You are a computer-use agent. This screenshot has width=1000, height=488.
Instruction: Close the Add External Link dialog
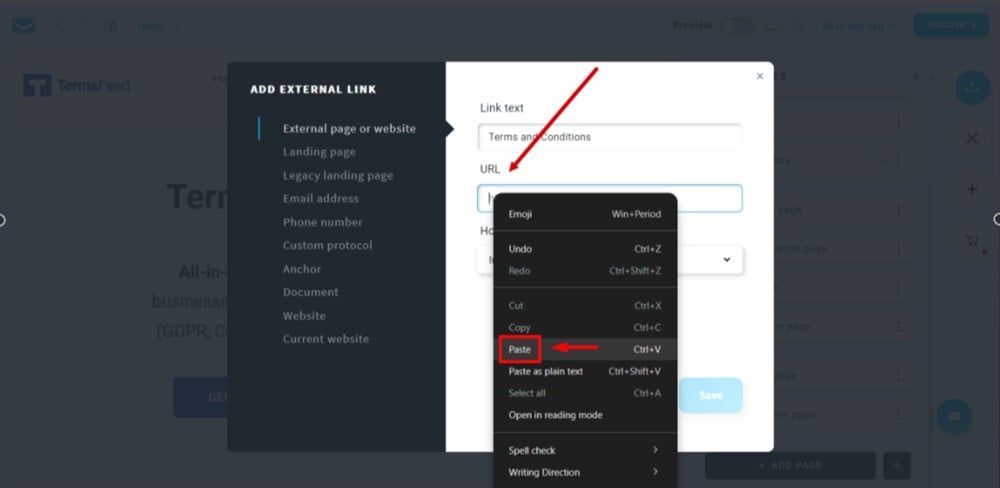[x=760, y=77]
